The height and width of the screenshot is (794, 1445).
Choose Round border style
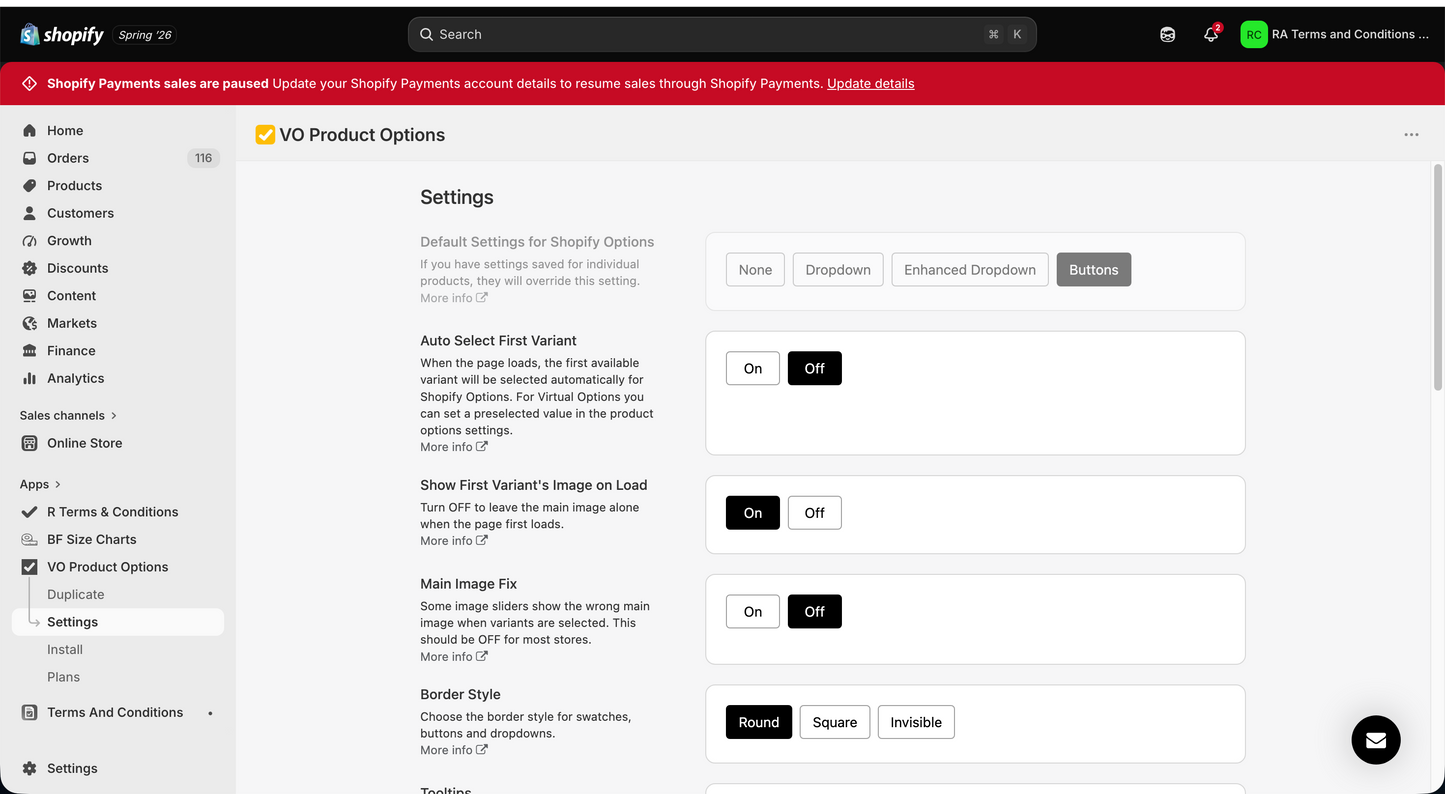[759, 722]
